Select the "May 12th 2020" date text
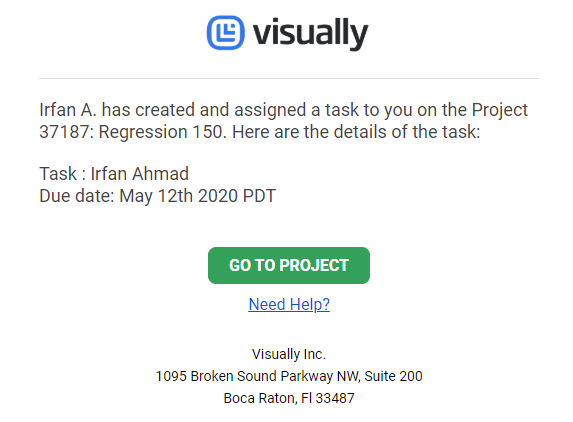This screenshot has width=573, height=422. pos(178,196)
